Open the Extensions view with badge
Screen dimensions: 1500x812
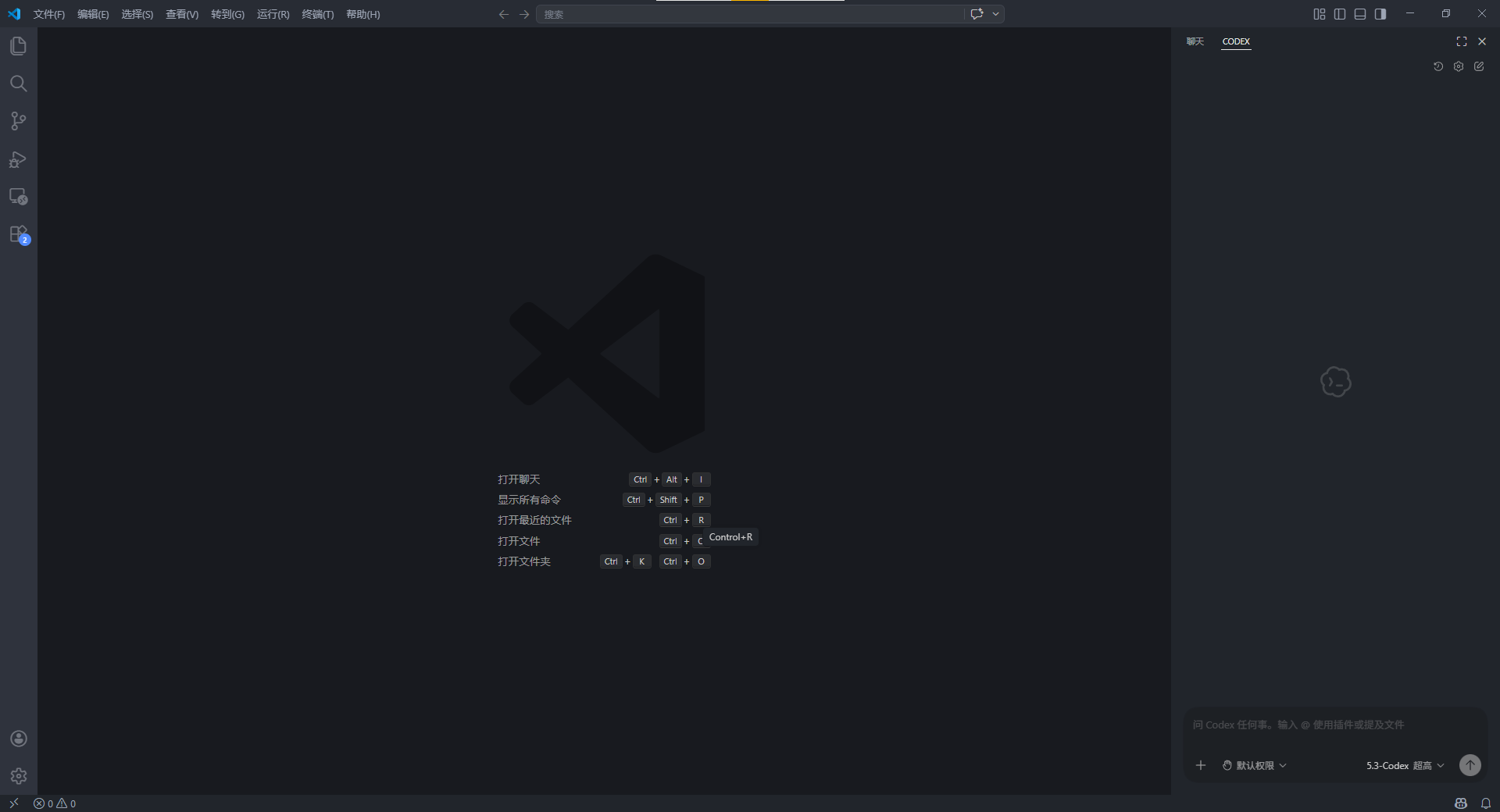click(x=18, y=234)
